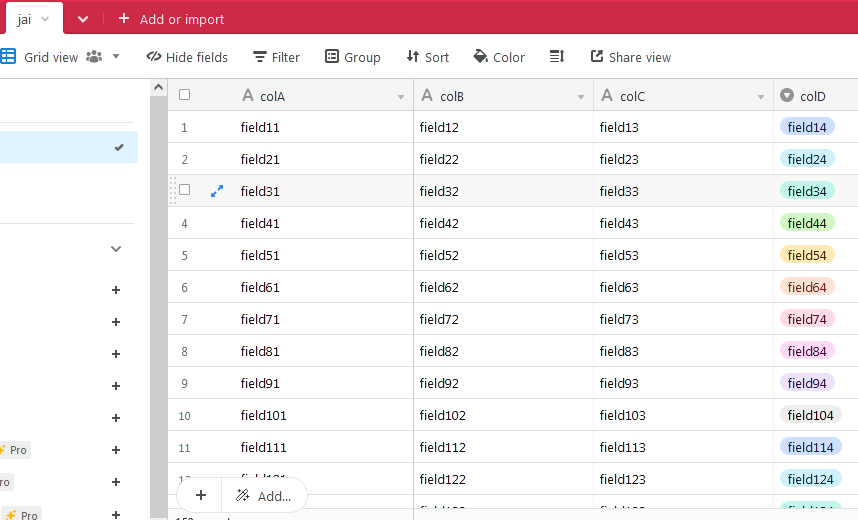Open the colC column dropdown

coord(761,97)
